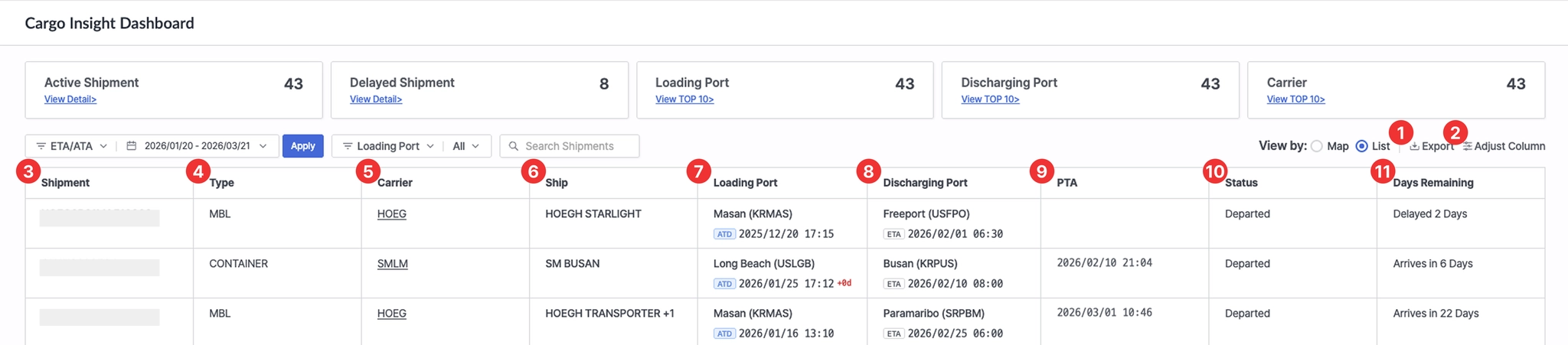Click the calendar icon in date range

132,146
